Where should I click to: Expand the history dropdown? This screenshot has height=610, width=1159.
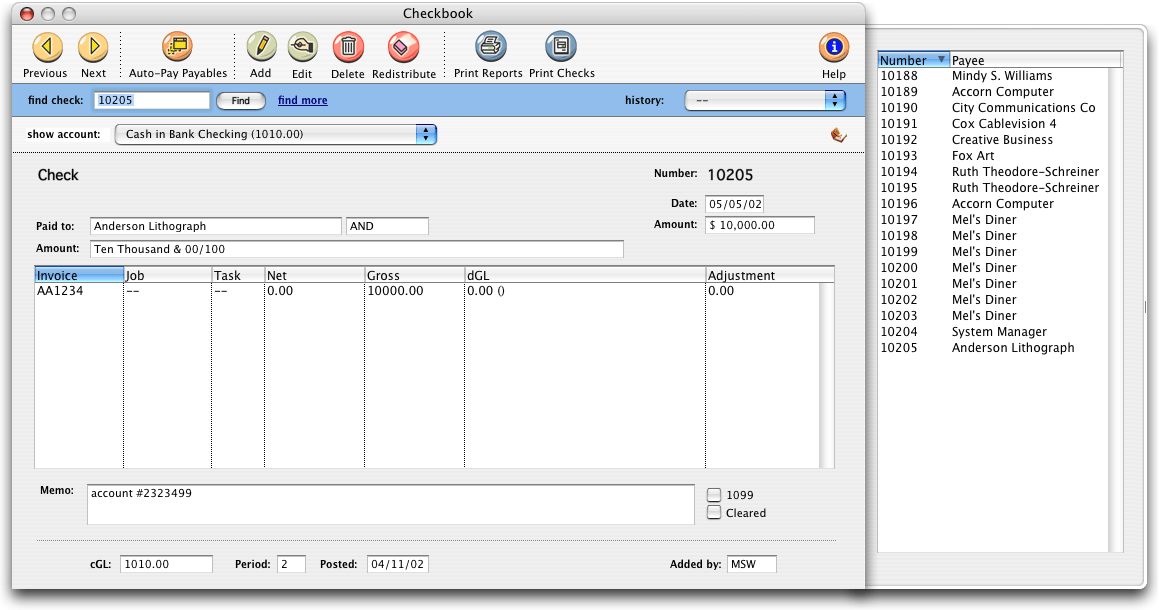765,100
